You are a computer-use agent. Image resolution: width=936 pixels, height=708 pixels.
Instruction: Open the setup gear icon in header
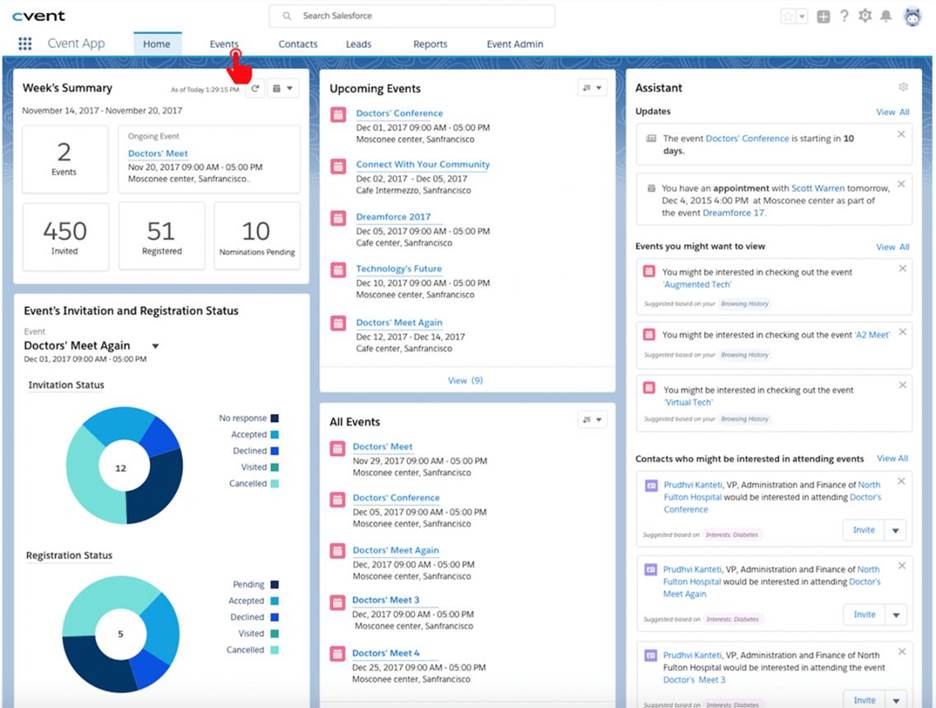[x=864, y=16]
